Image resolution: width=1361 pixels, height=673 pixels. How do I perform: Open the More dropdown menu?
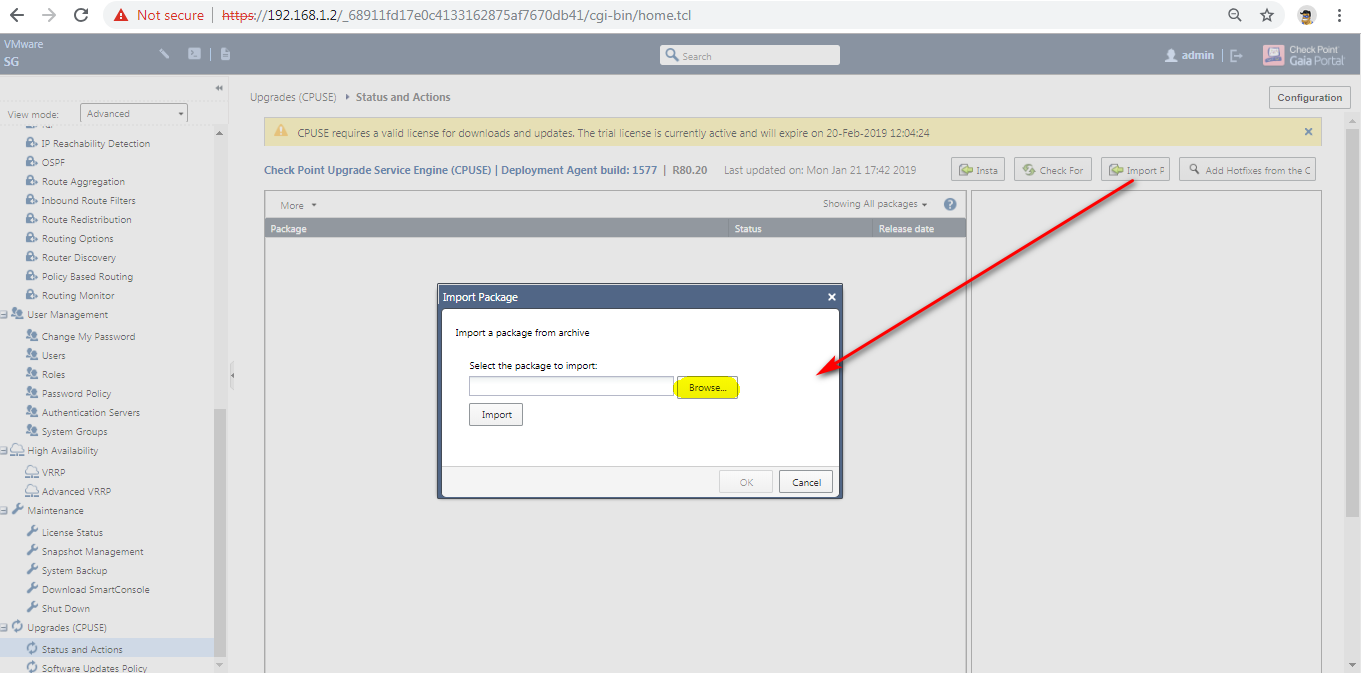click(298, 205)
